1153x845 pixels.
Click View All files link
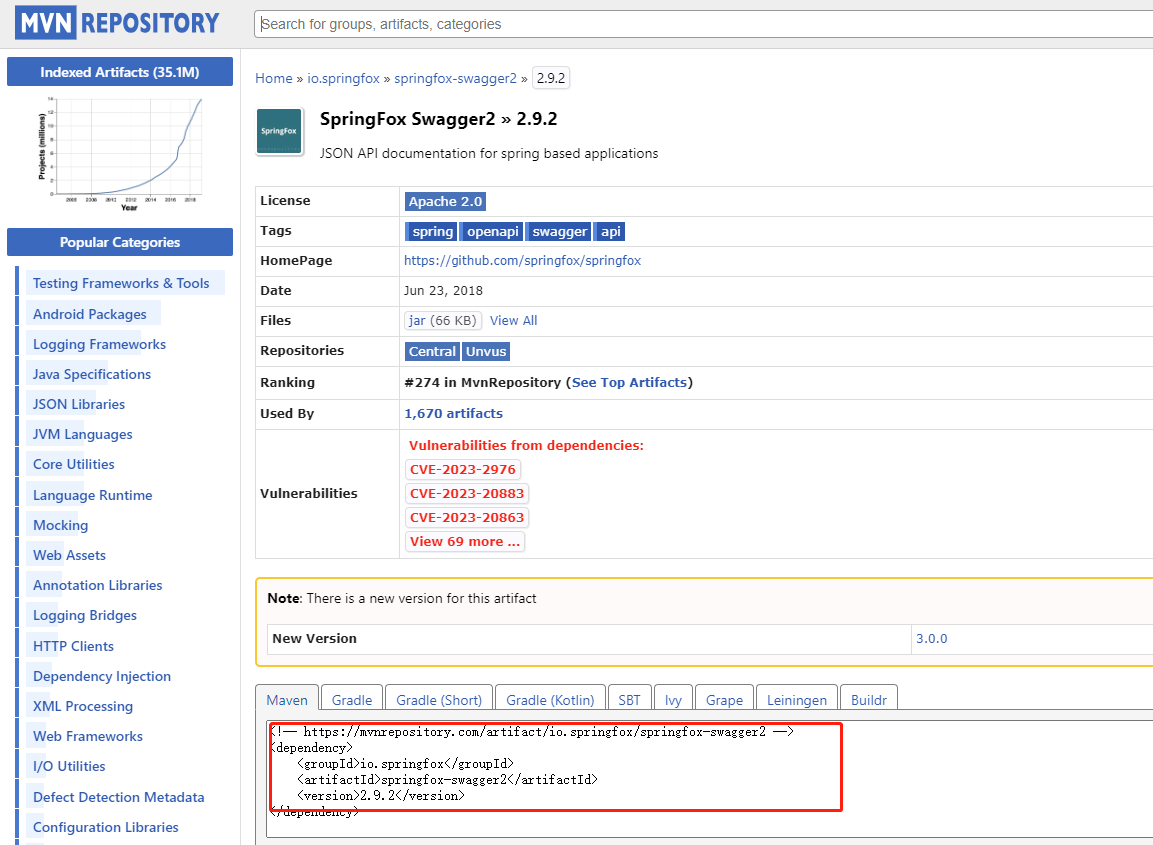[x=513, y=321]
